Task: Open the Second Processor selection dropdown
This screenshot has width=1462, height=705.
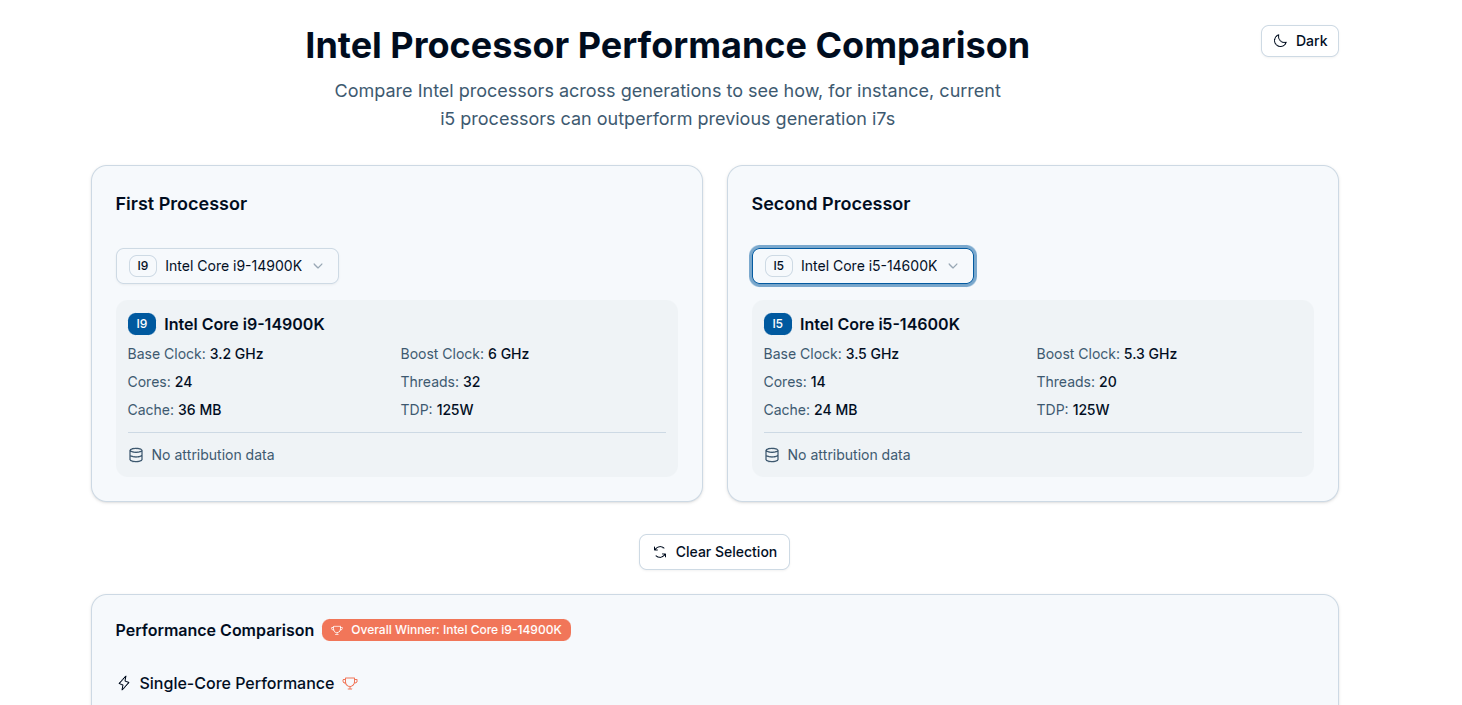Action: tap(862, 266)
